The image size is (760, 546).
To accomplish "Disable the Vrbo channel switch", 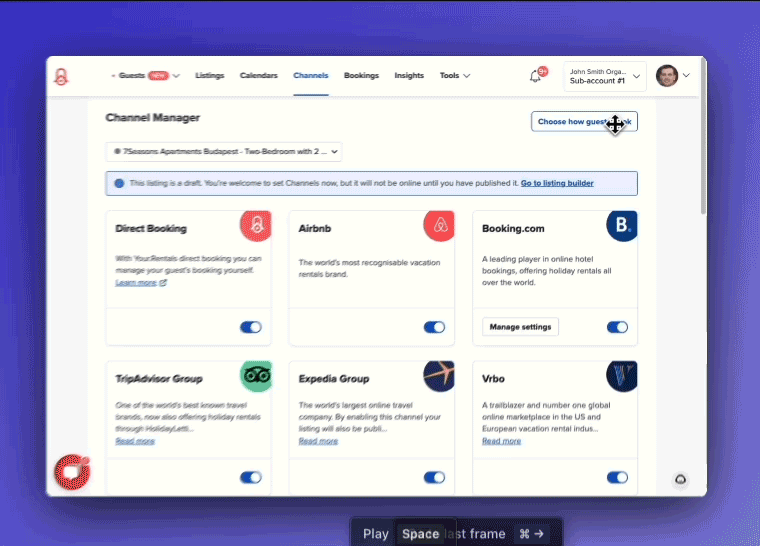I will 617,478.
